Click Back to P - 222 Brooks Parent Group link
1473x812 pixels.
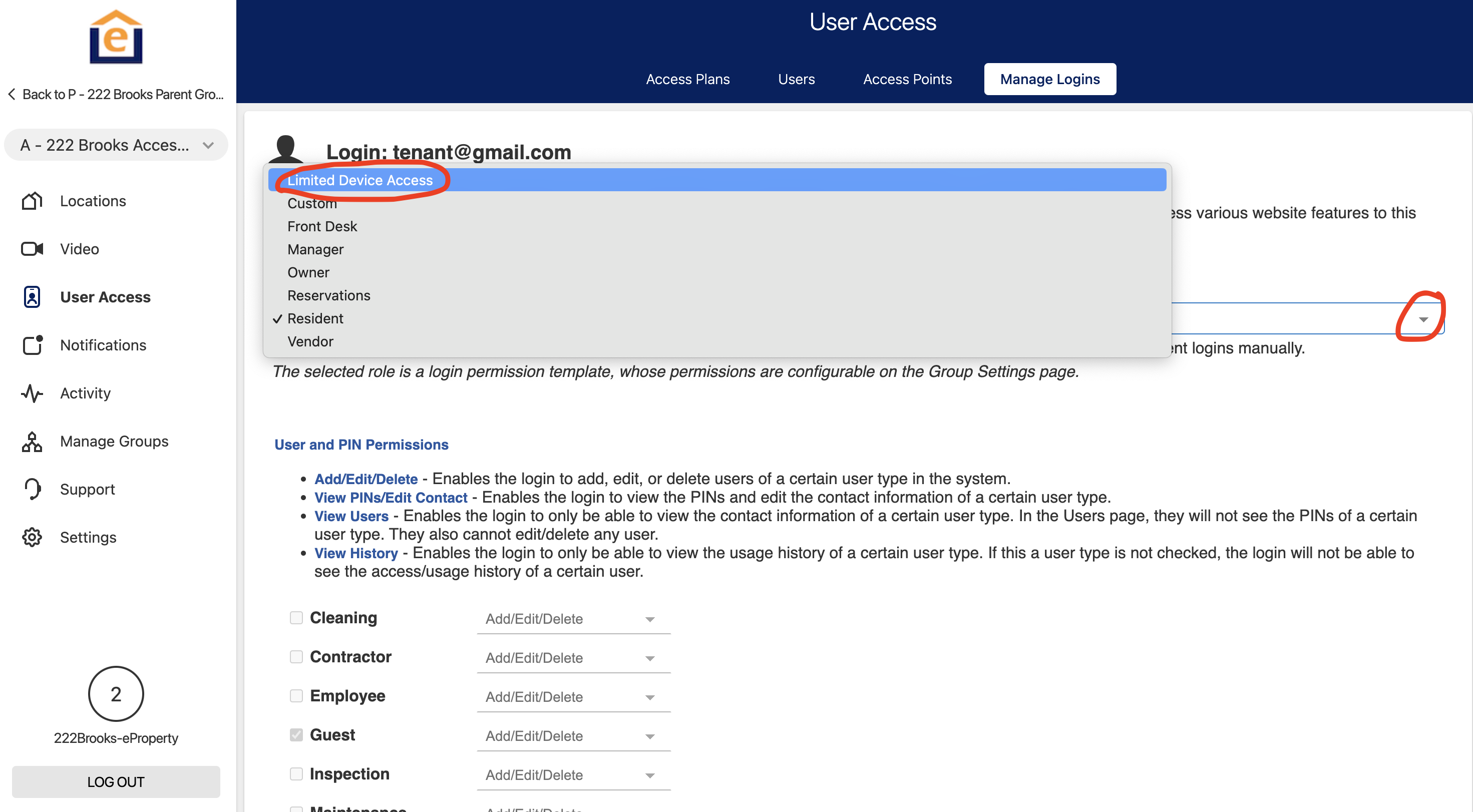[x=116, y=94]
